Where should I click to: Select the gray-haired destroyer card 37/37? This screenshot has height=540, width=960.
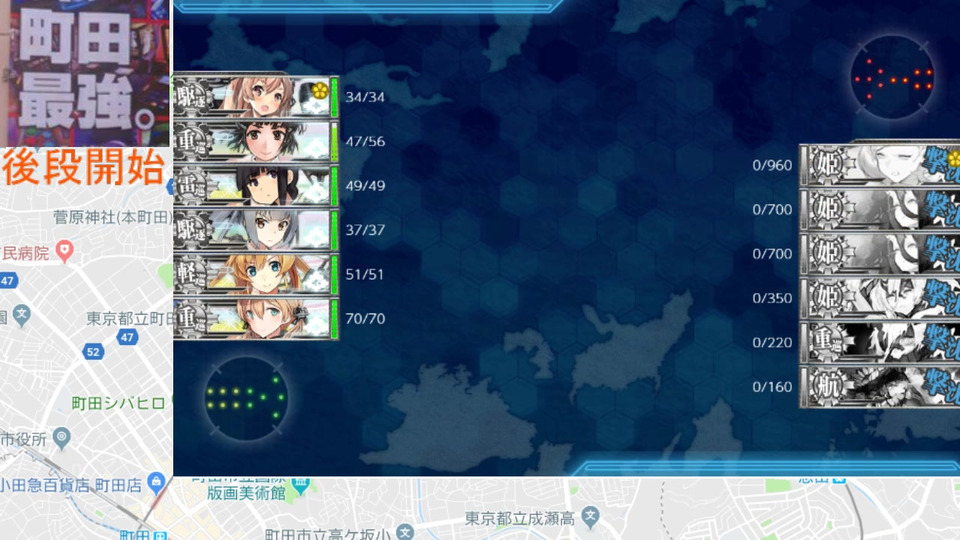click(256, 230)
